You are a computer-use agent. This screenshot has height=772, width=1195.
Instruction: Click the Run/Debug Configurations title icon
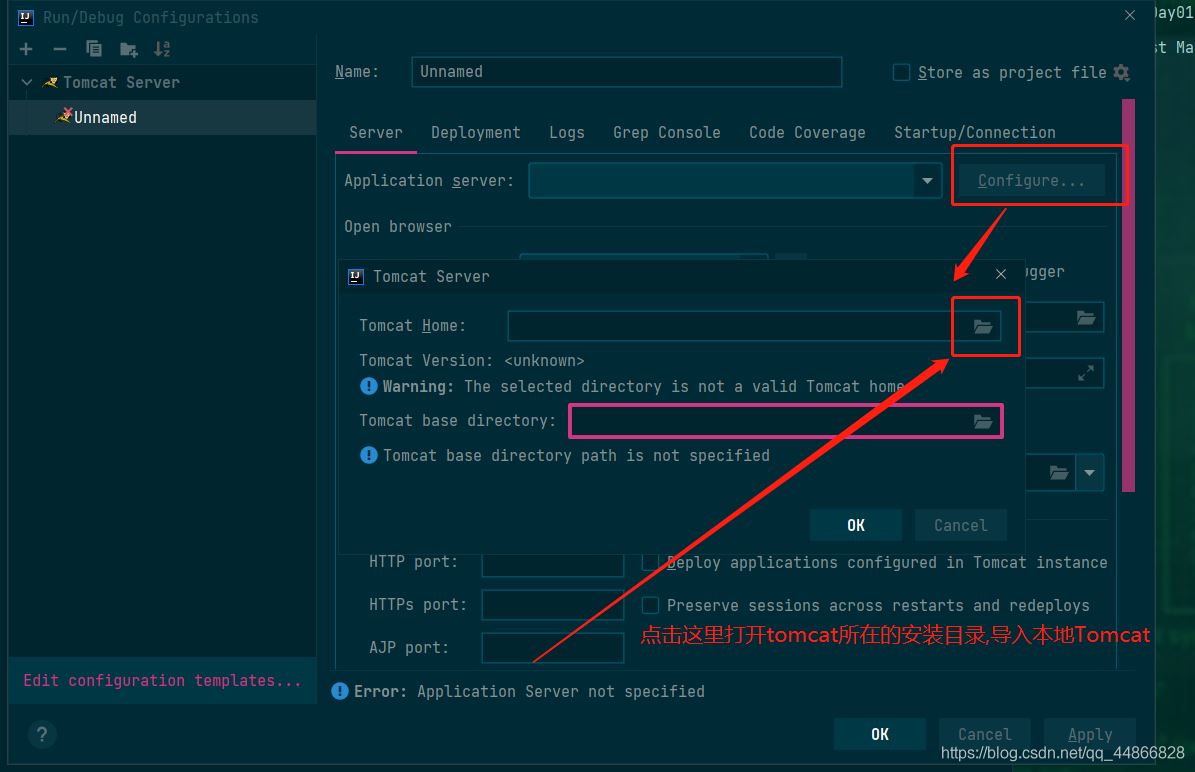click(26, 17)
